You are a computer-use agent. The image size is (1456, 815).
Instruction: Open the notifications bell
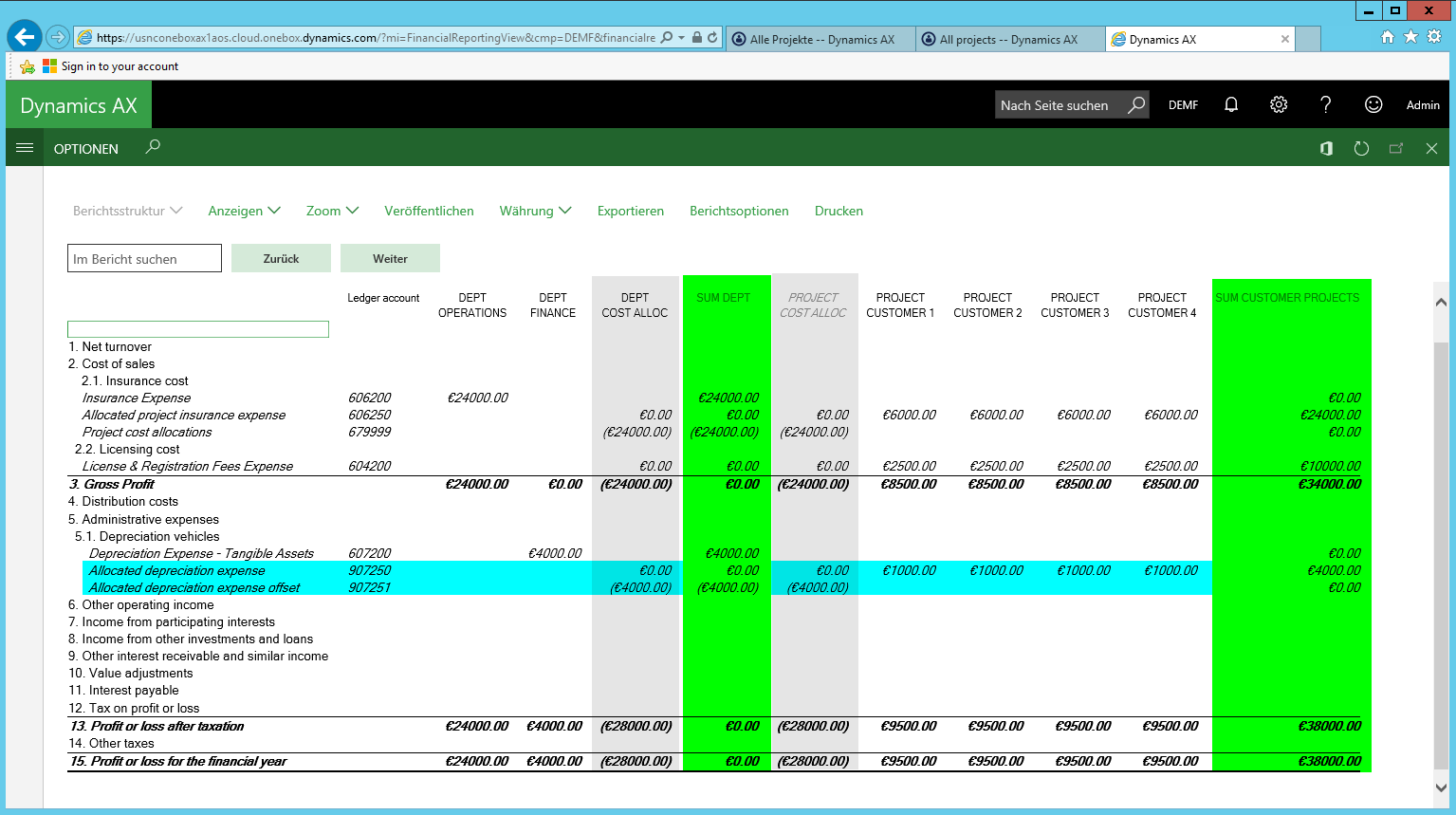(x=1231, y=105)
